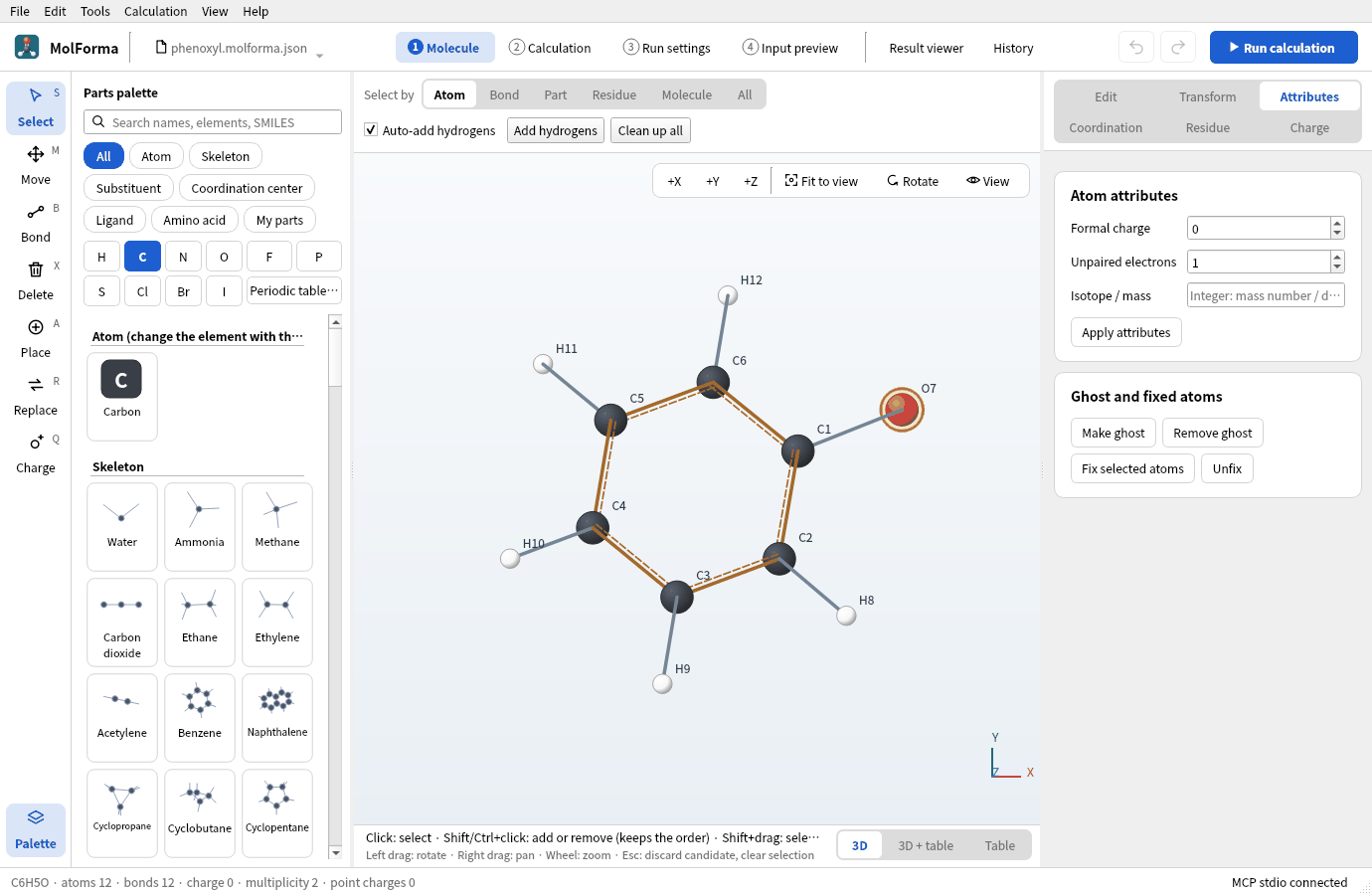This screenshot has width=1372, height=895.
Task: Filter palette by Skeleton
Action: [226, 156]
